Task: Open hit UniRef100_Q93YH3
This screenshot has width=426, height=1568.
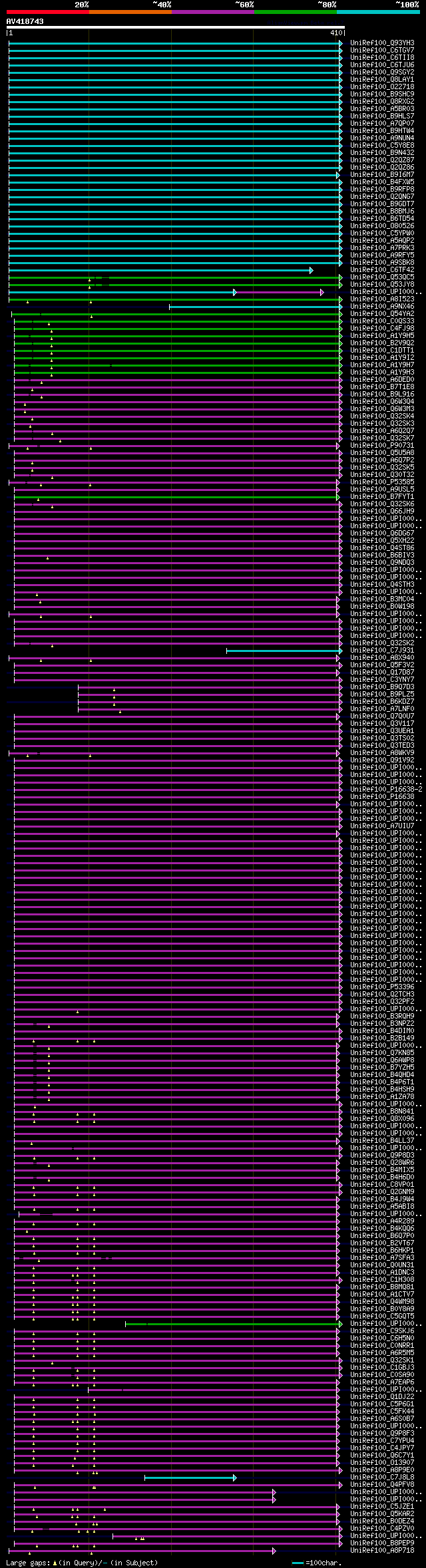Action: pos(382,43)
